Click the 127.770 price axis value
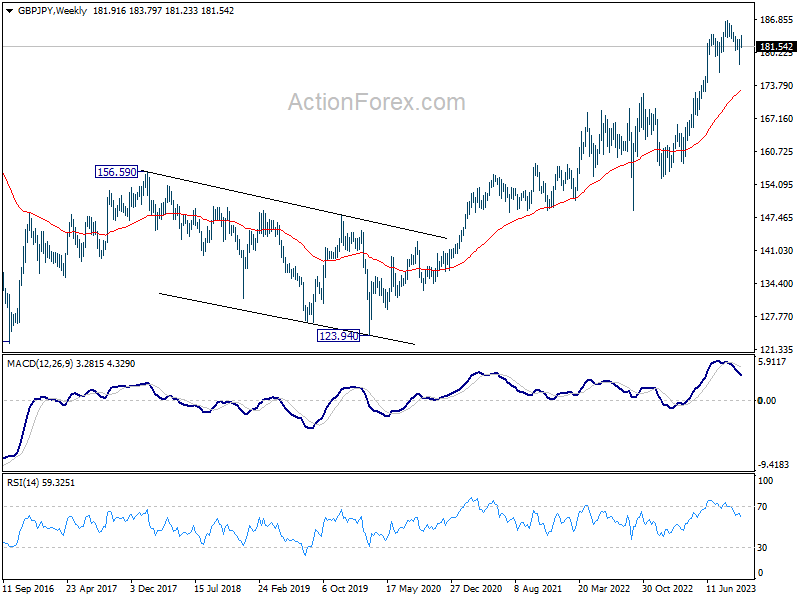This screenshot has width=800, height=600. (776, 317)
